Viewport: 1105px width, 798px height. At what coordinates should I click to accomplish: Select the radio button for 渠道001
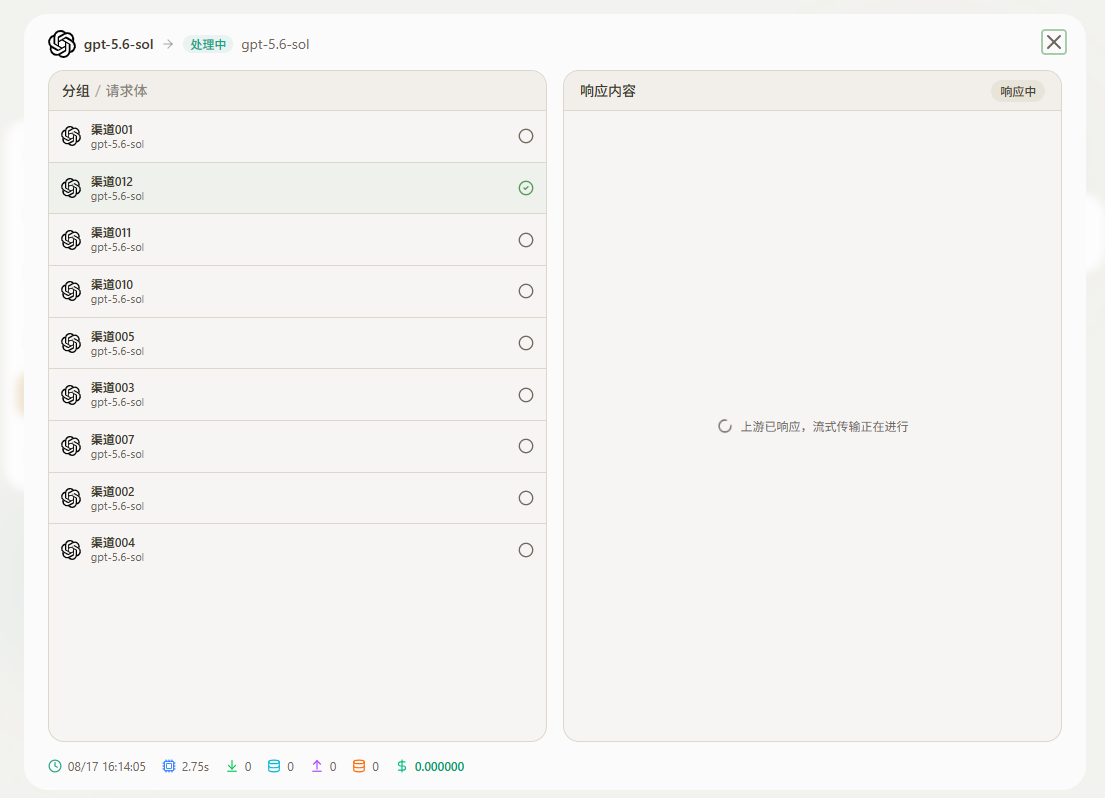[526, 136]
